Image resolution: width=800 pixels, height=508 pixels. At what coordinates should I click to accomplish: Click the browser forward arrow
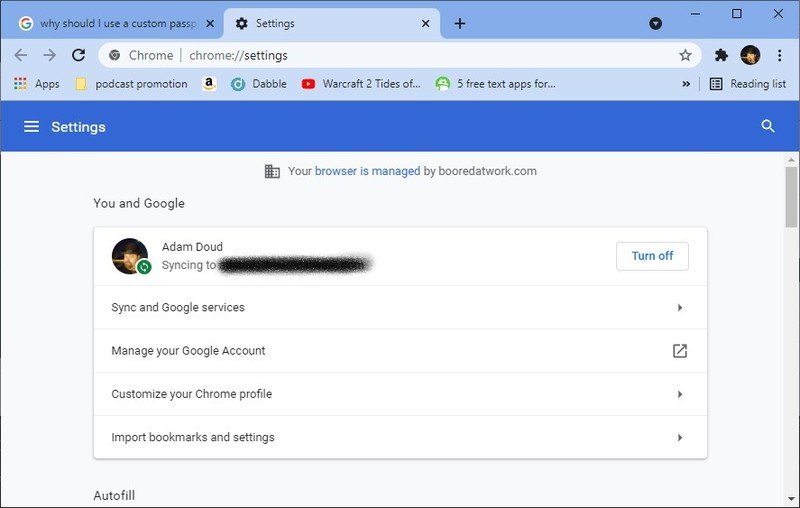[x=49, y=55]
